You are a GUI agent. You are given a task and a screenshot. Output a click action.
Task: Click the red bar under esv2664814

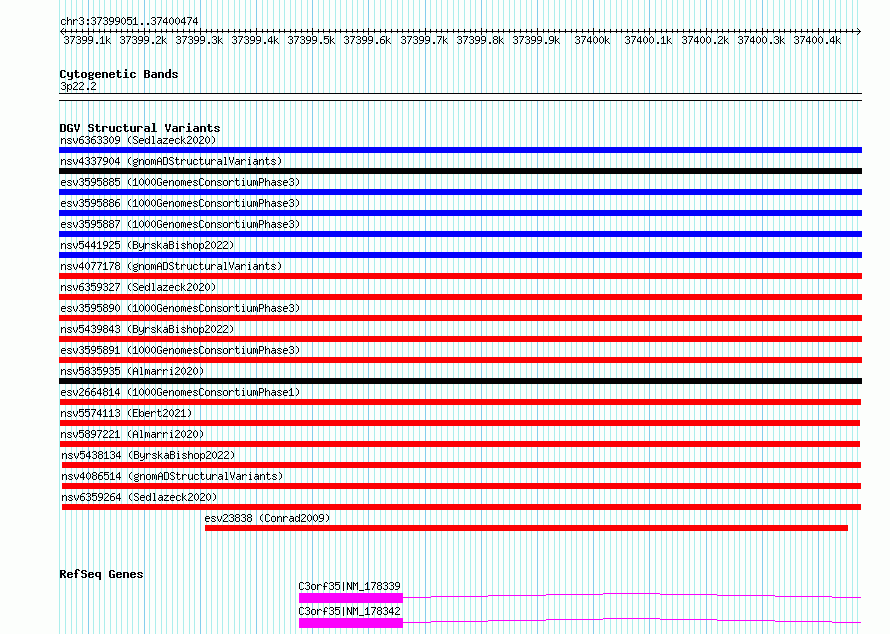tap(460, 402)
